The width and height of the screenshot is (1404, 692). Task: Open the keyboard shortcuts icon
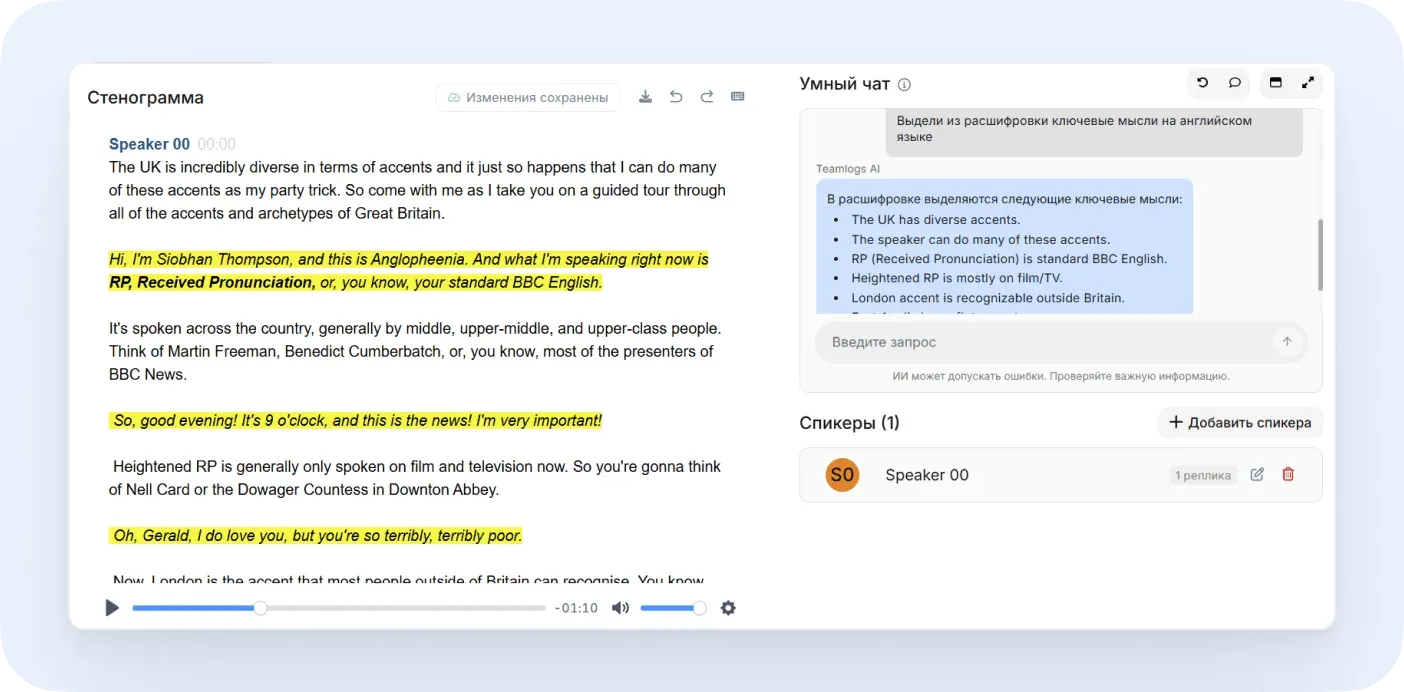(x=738, y=97)
